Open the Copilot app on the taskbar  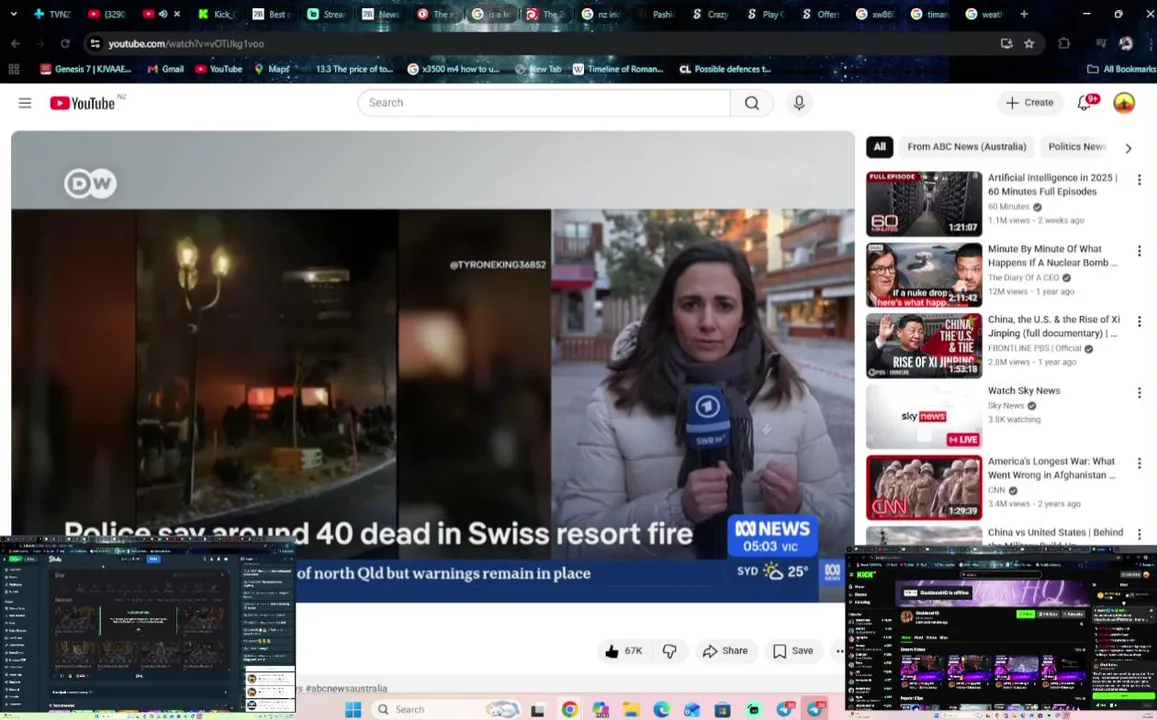[x=600, y=710]
